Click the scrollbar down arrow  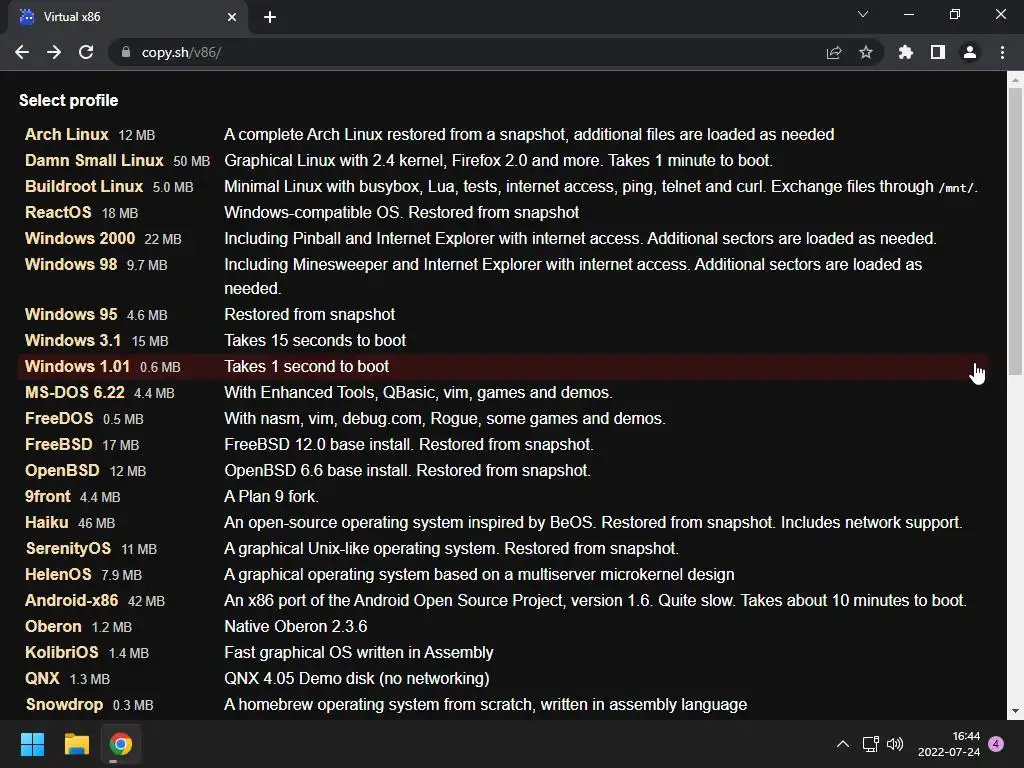1015,712
